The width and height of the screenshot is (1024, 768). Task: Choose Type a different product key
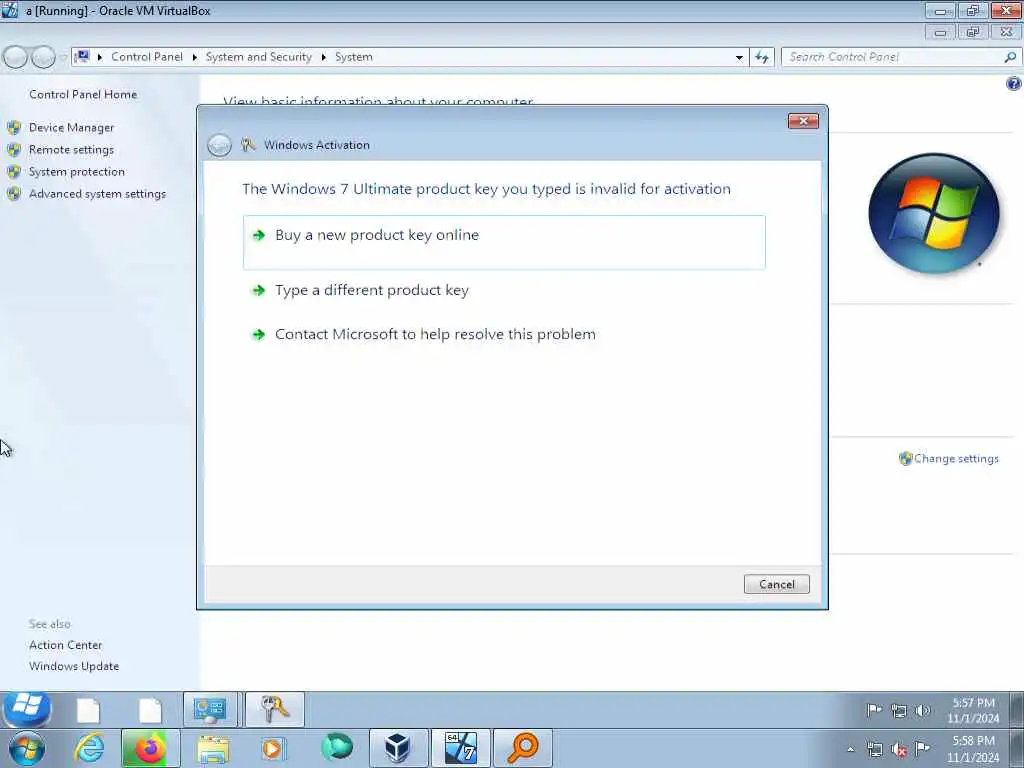[x=372, y=290]
